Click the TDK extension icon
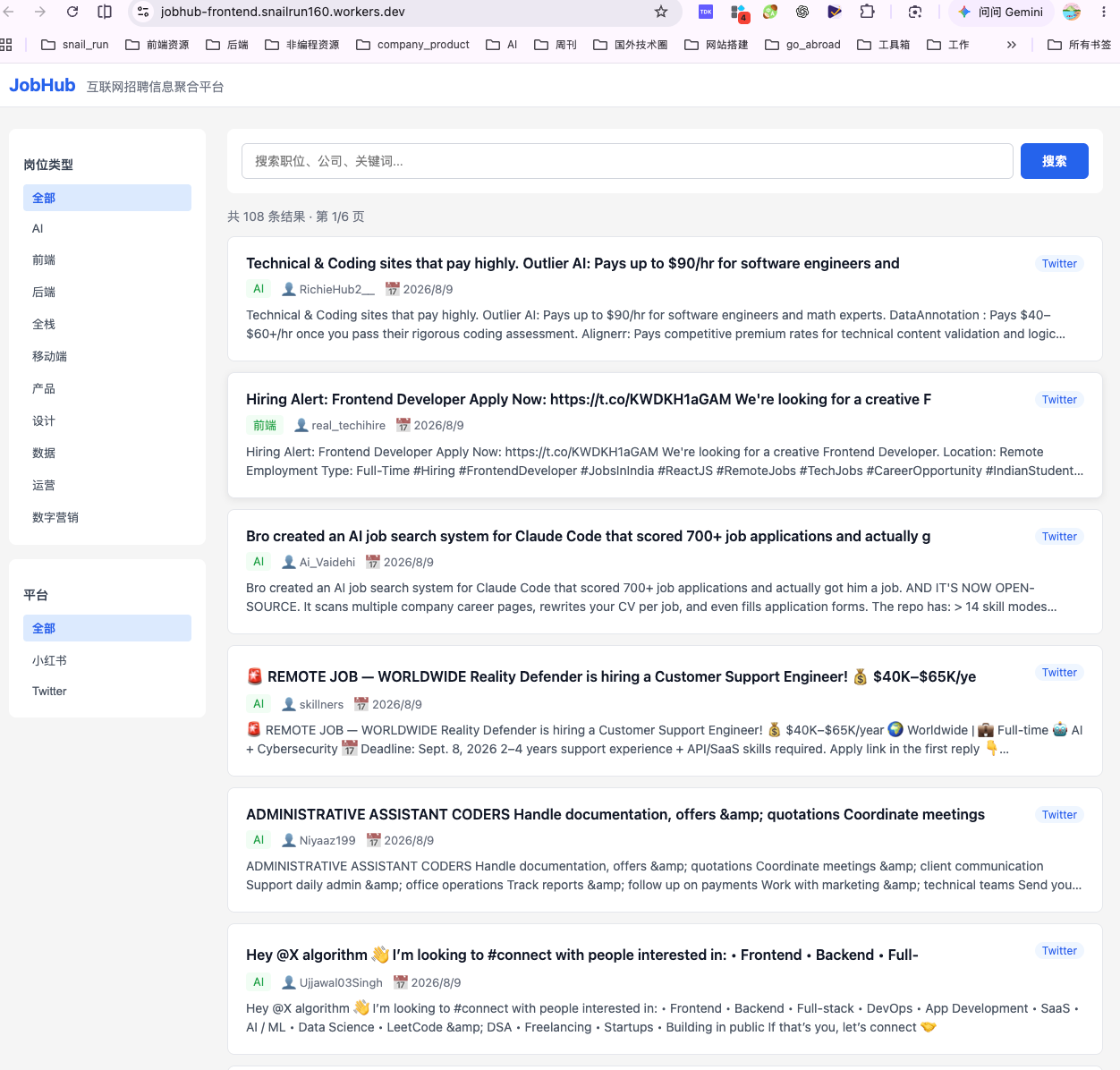1120x1070 pixels. pyautogui.click(x=706, y=12)
